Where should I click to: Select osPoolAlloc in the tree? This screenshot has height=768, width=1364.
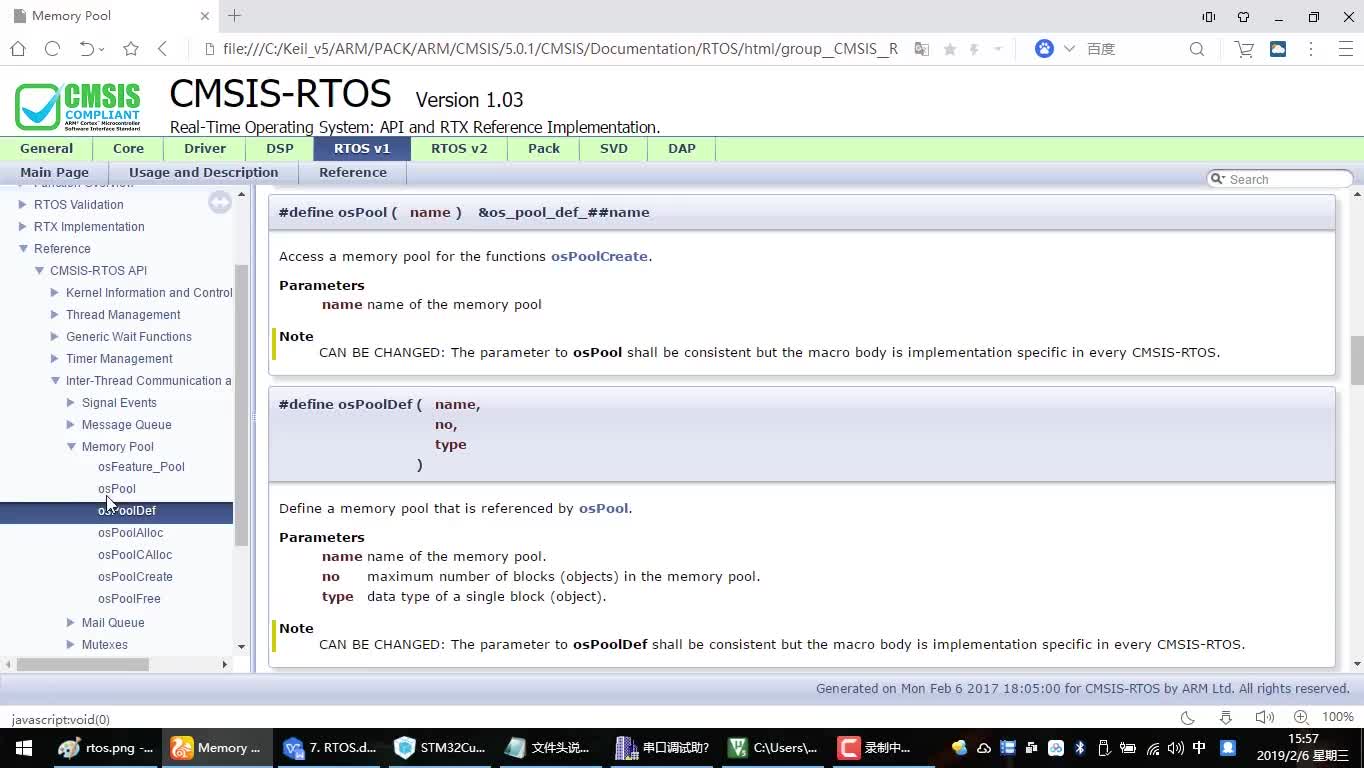(x=130, y=533)
